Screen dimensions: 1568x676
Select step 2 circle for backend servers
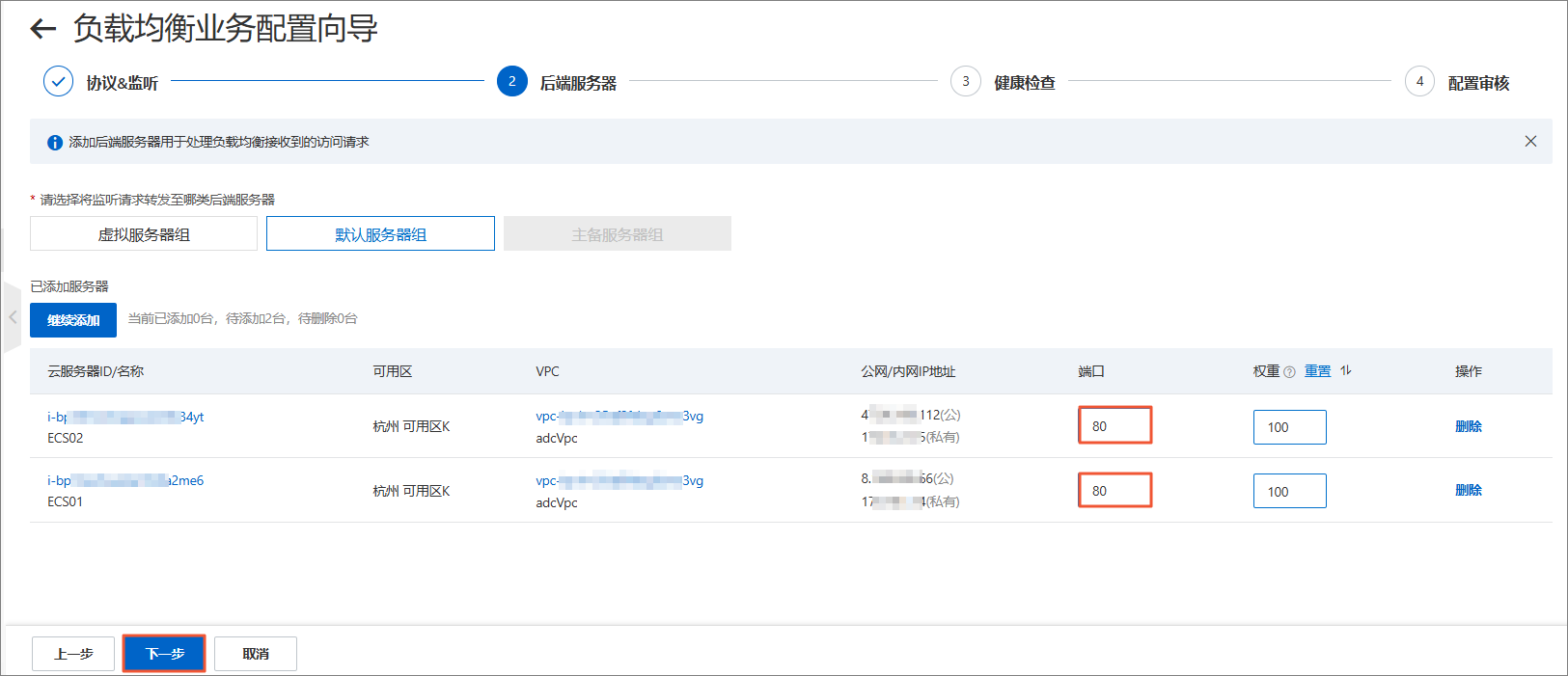[512, 82]
